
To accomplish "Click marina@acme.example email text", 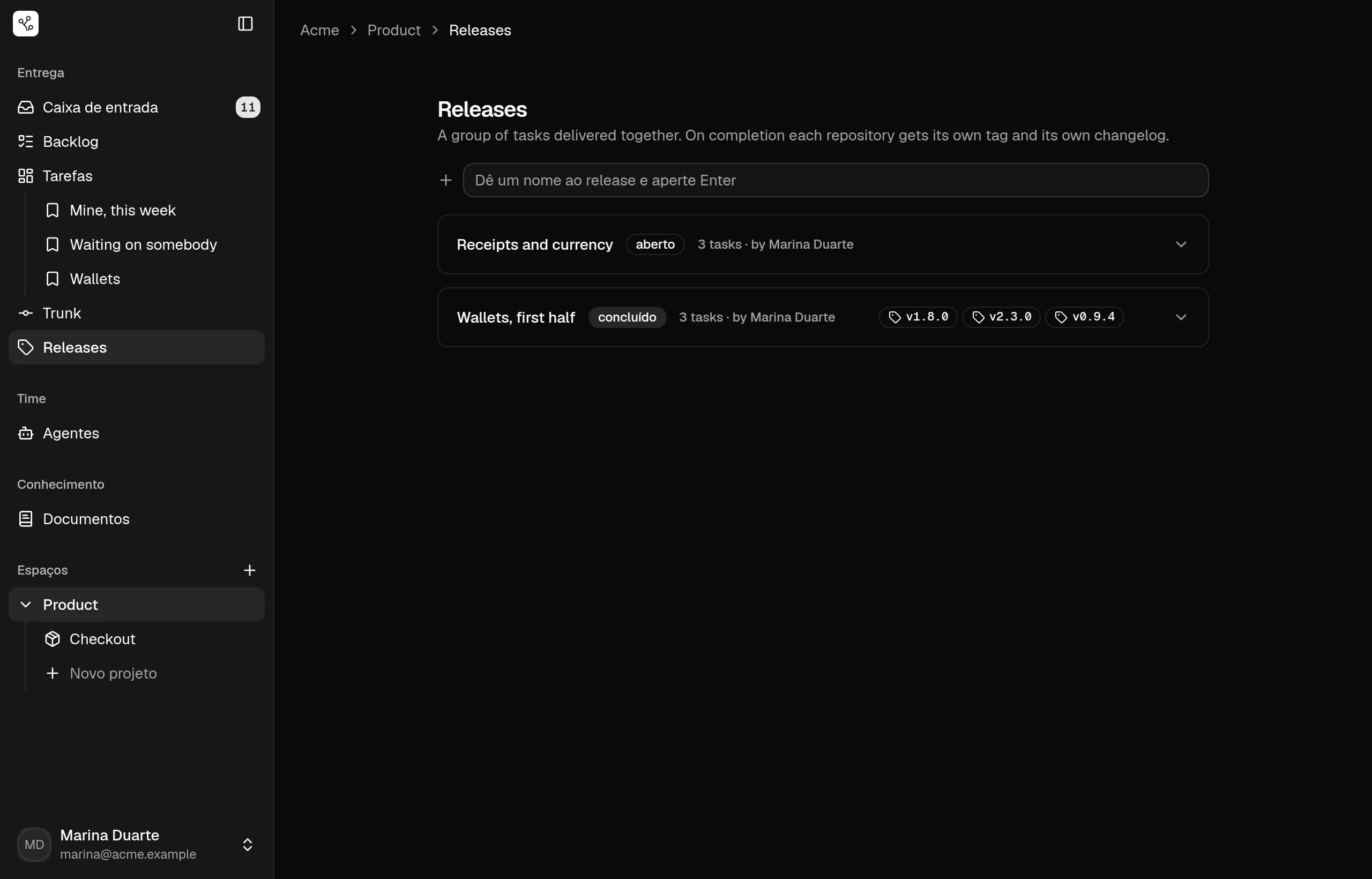I will tap(128, 854).
